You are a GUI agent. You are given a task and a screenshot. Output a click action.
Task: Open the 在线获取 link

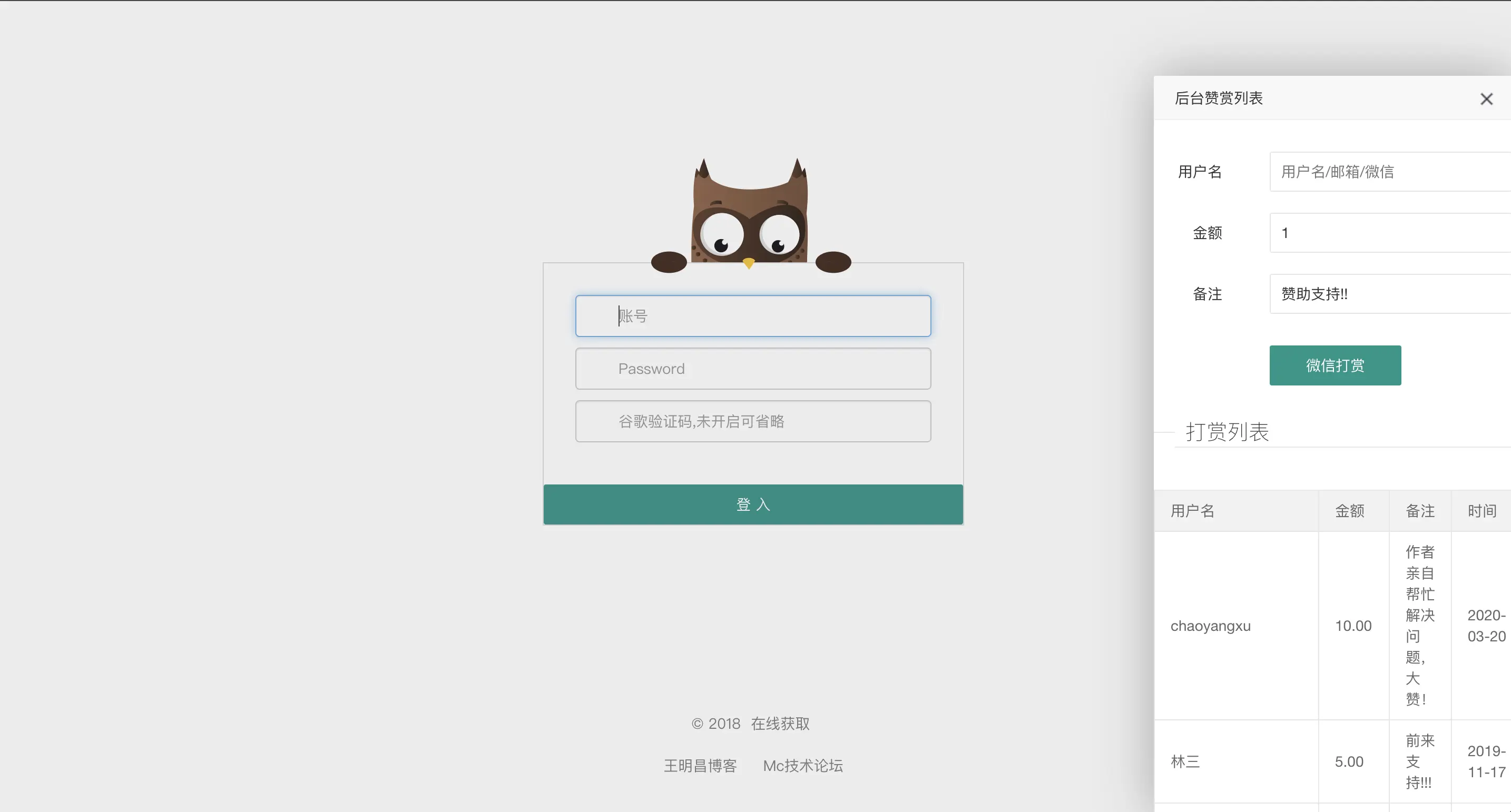(x=780, y=724)
